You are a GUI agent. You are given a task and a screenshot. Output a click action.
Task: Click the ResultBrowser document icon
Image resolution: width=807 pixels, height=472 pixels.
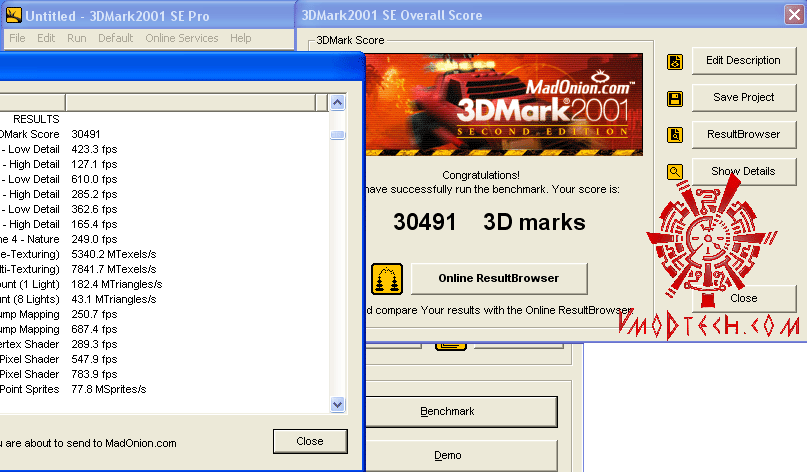[x=675, y=135]
